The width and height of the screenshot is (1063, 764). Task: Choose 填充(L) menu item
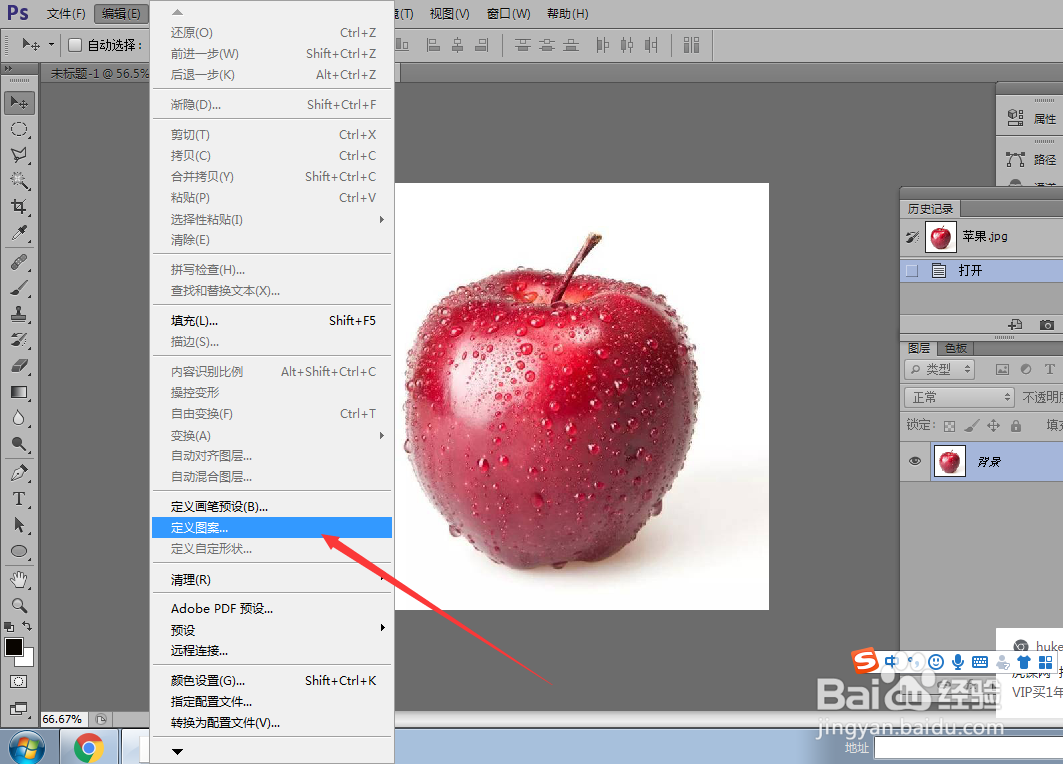pos(272,321)
